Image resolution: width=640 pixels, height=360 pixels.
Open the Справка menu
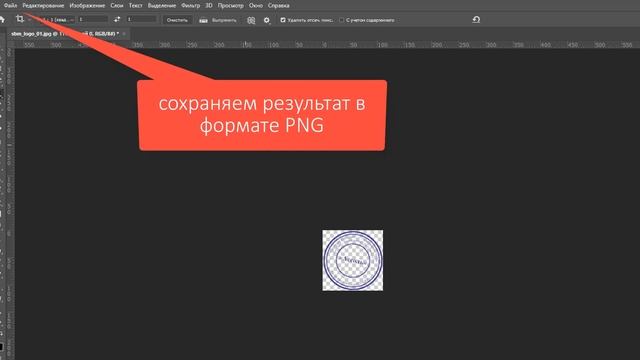(278, 6)
